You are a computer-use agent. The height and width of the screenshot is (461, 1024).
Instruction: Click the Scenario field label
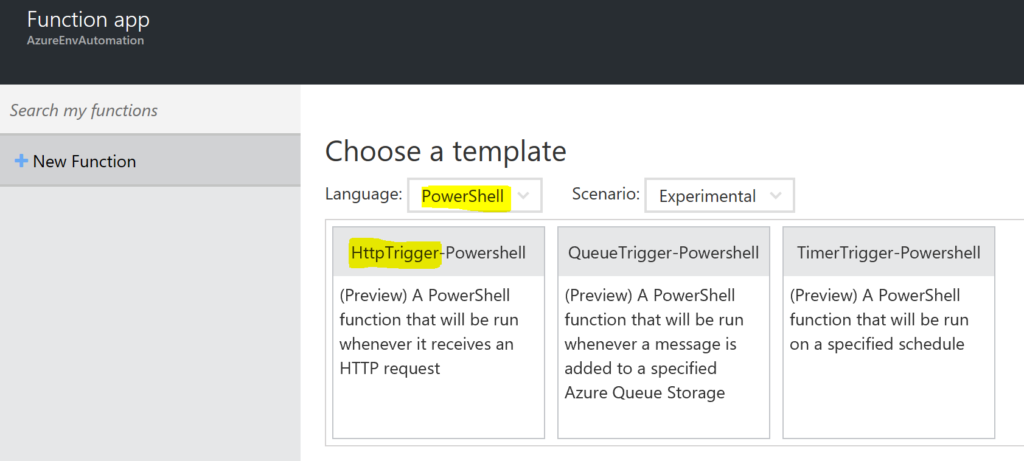pyautogui.click(x=605, y=194)
